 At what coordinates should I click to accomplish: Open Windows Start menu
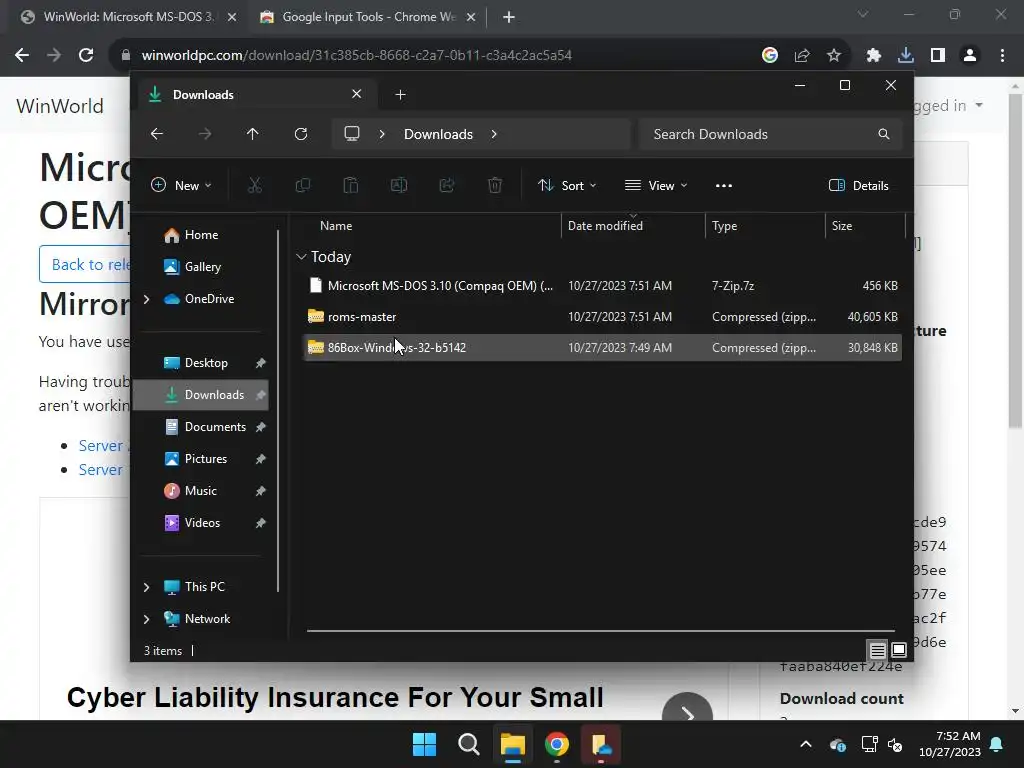click(x=424, y=744)
